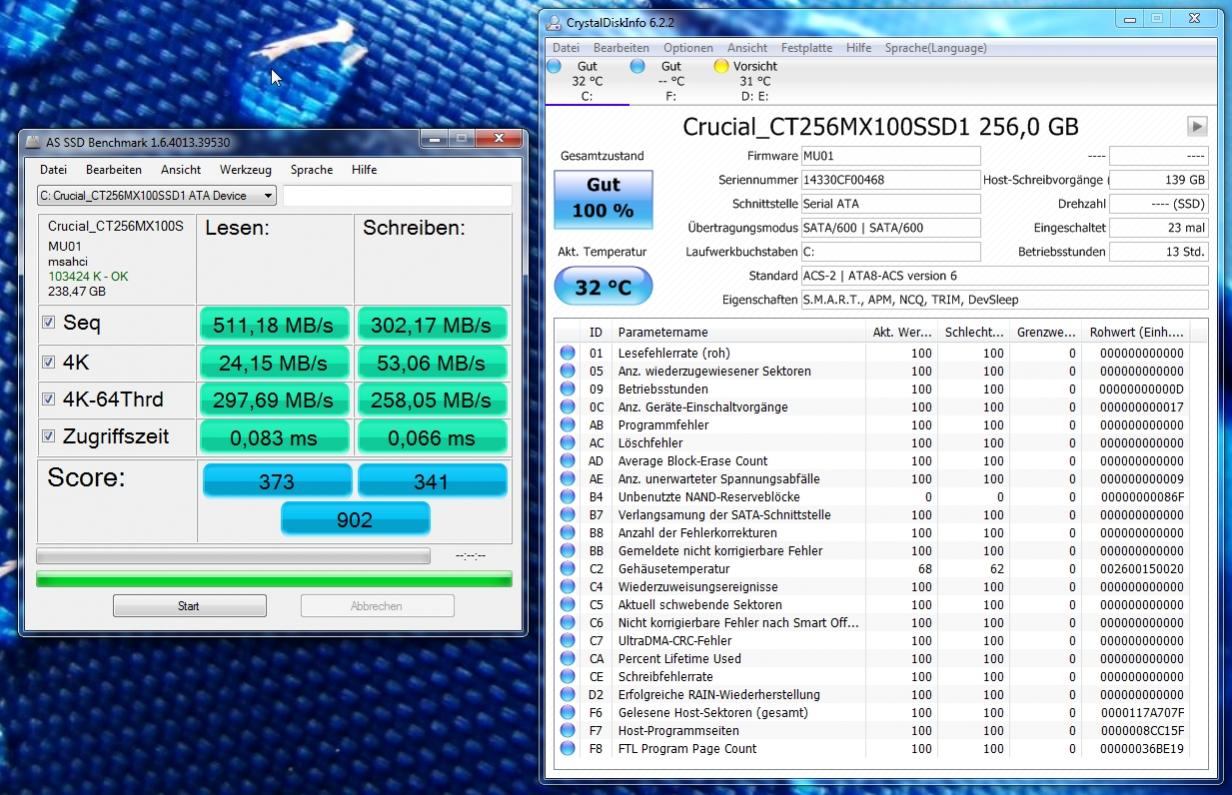Click green benchmark progress bar
Viewport: 1232px width, 795px height.
click(x=274, y=579)
